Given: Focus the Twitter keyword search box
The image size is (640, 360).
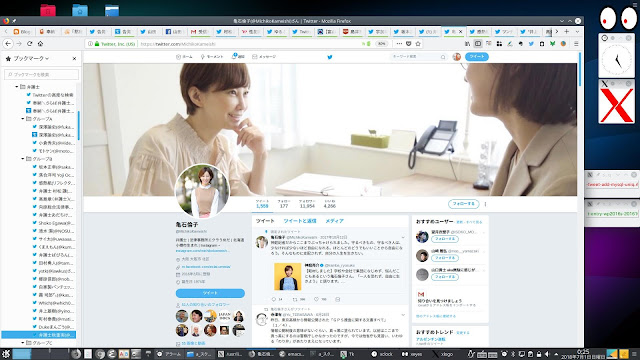Looking at the screenshot, I should (418, 57).
